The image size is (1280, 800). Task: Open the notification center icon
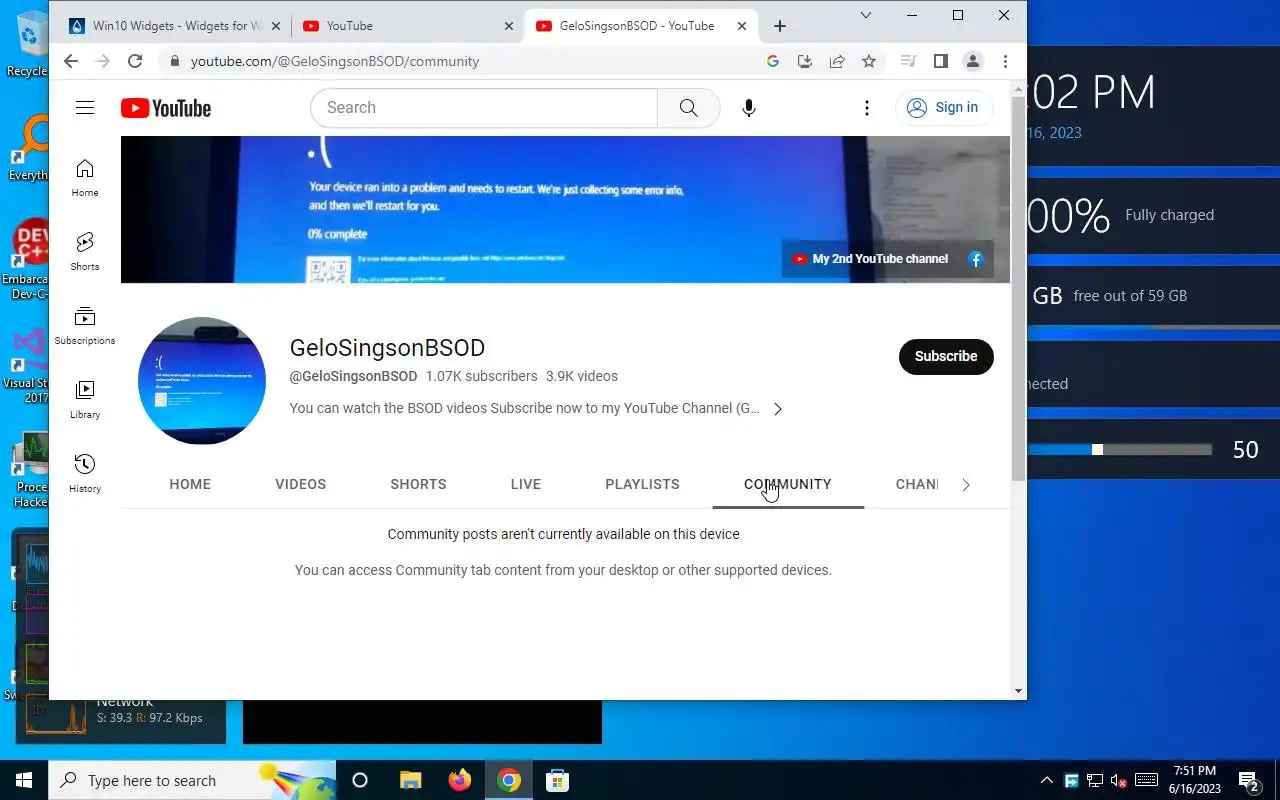pyautogui.click(x=1248, y=780)
